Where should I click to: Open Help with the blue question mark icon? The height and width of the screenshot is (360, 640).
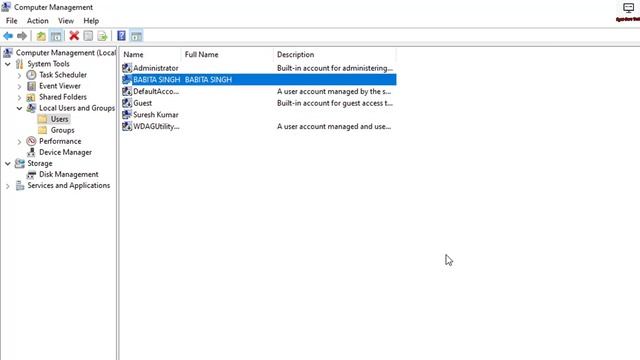(x=121, y=36)
